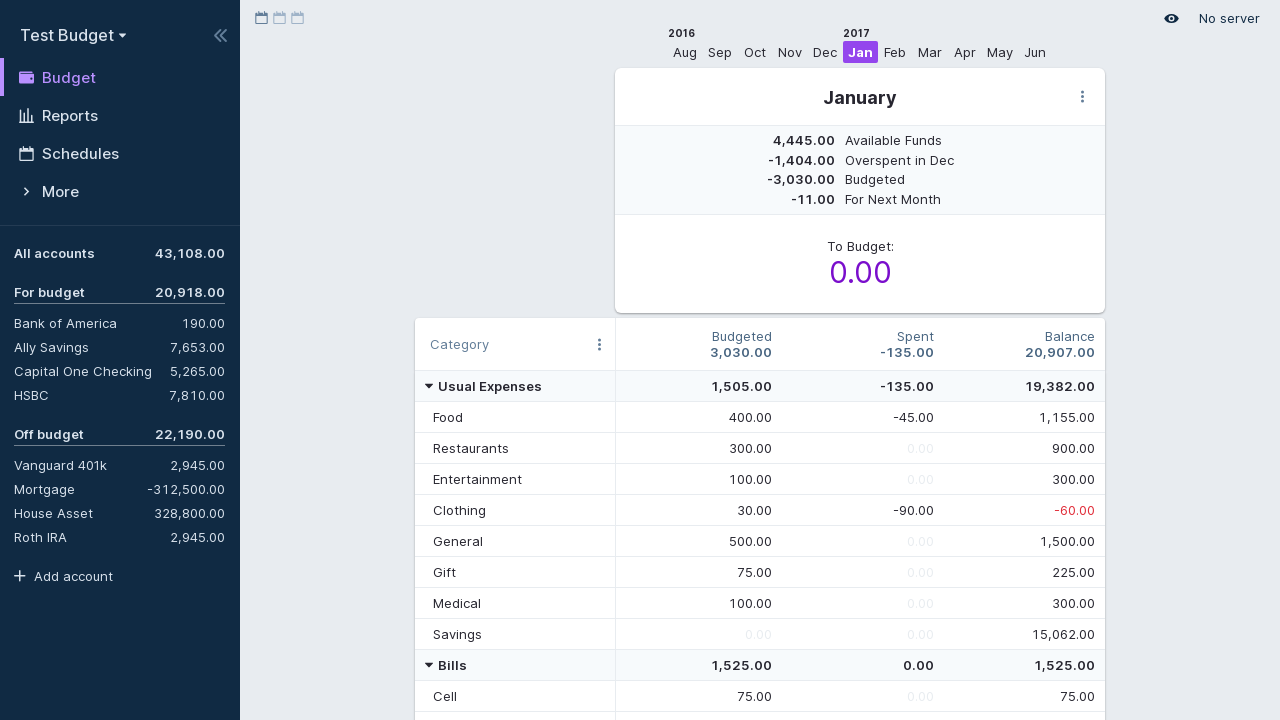Edit the budgeted amount for Food
Screen dimensions: 1280x720
click(751, 417)
